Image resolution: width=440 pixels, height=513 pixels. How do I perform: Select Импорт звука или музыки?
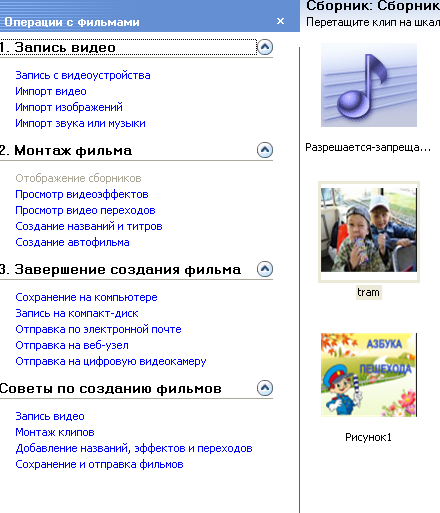pyautogui.click(x=80, y=123)
